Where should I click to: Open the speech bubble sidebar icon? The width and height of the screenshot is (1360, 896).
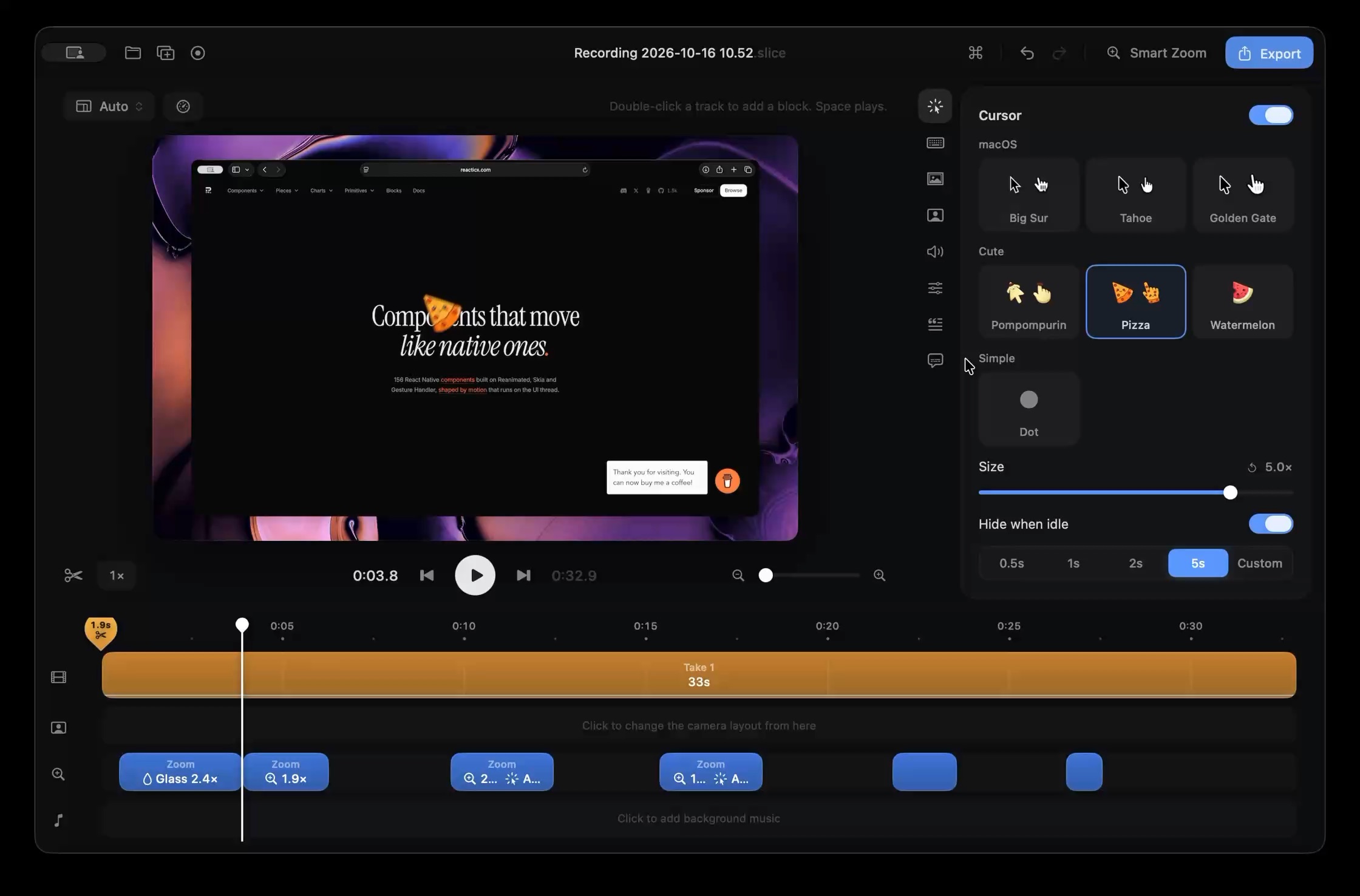click(935, 361)
